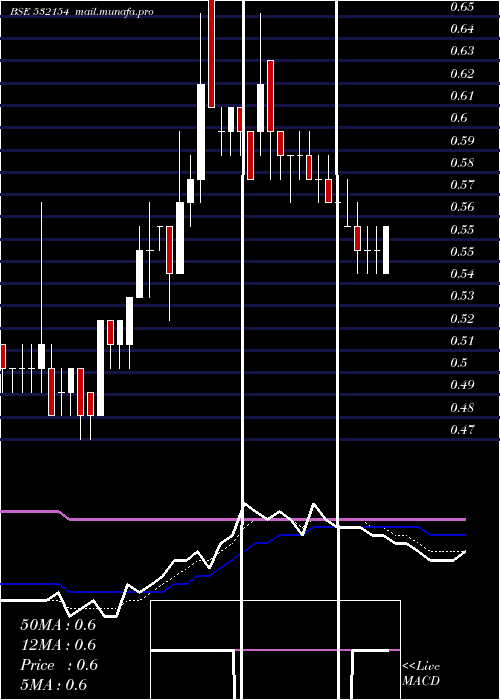Click the last white candle on the right
Image resolution: width=500 pixels, height=700 pixels.
point(386,250)
